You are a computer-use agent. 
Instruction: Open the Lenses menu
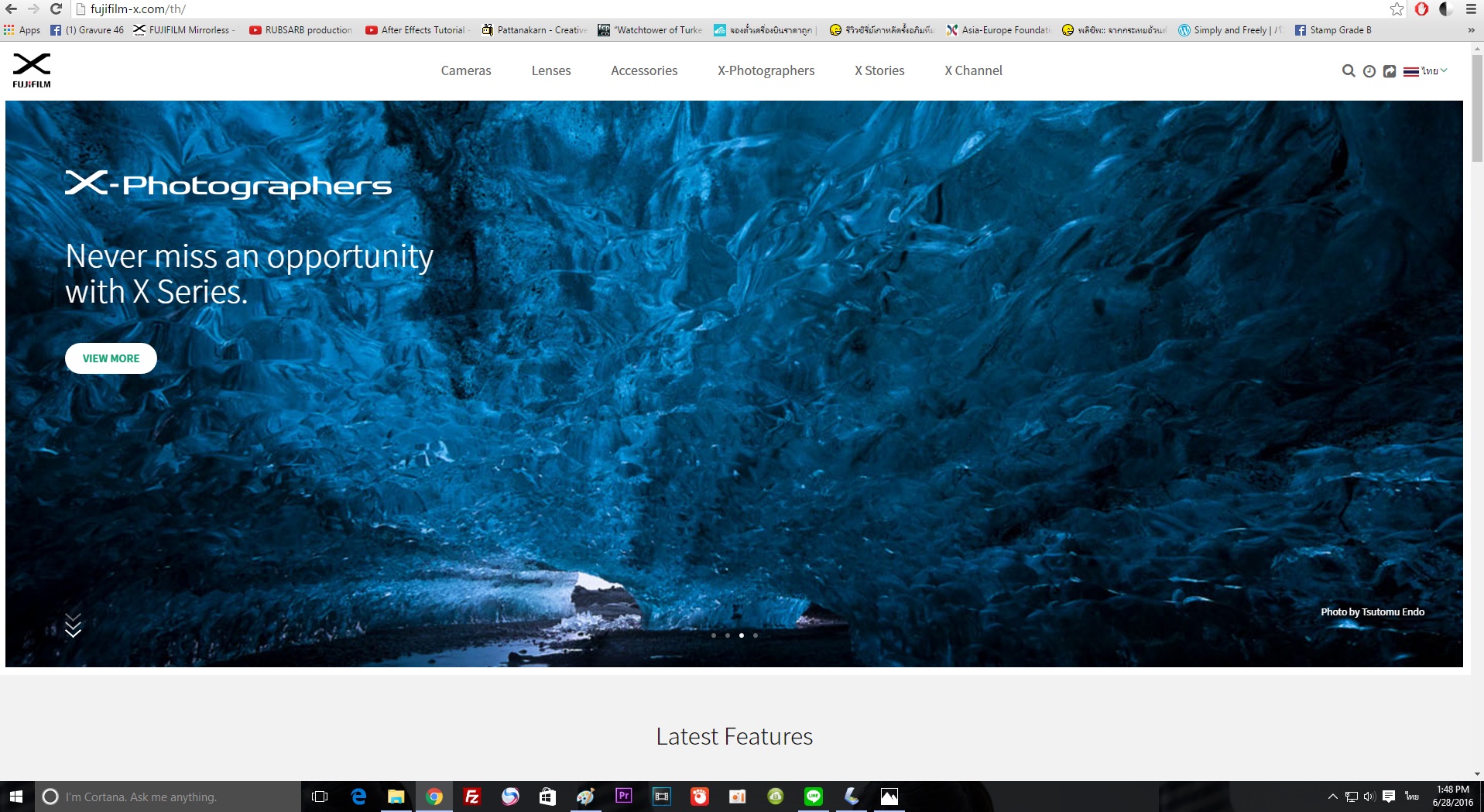551,70
